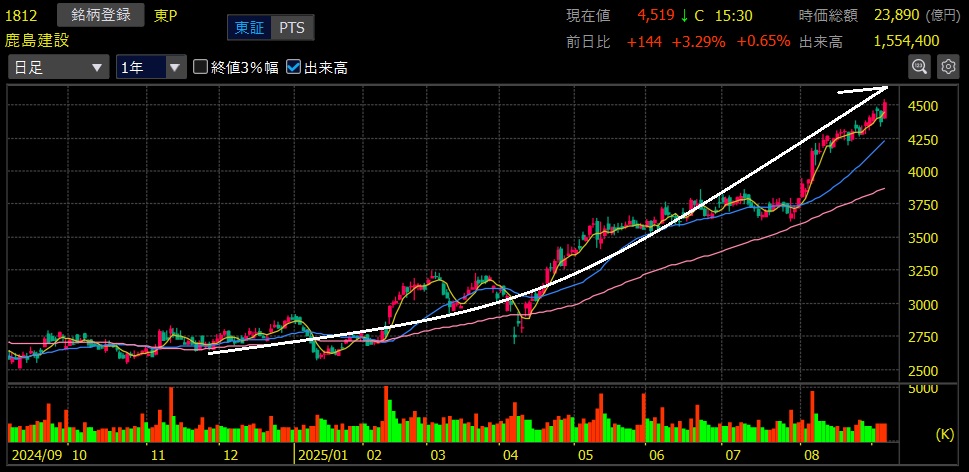Click the magnifier zoom icon above chart
This screenshot has height=472, width=969.
(x=919, y=67)
